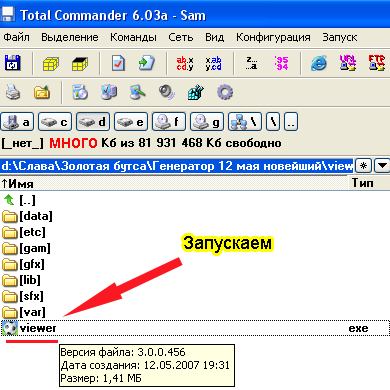The height and width of the screenshot is (390, 390).
Task: Select floppy drive a button
Action: point(17,122)
